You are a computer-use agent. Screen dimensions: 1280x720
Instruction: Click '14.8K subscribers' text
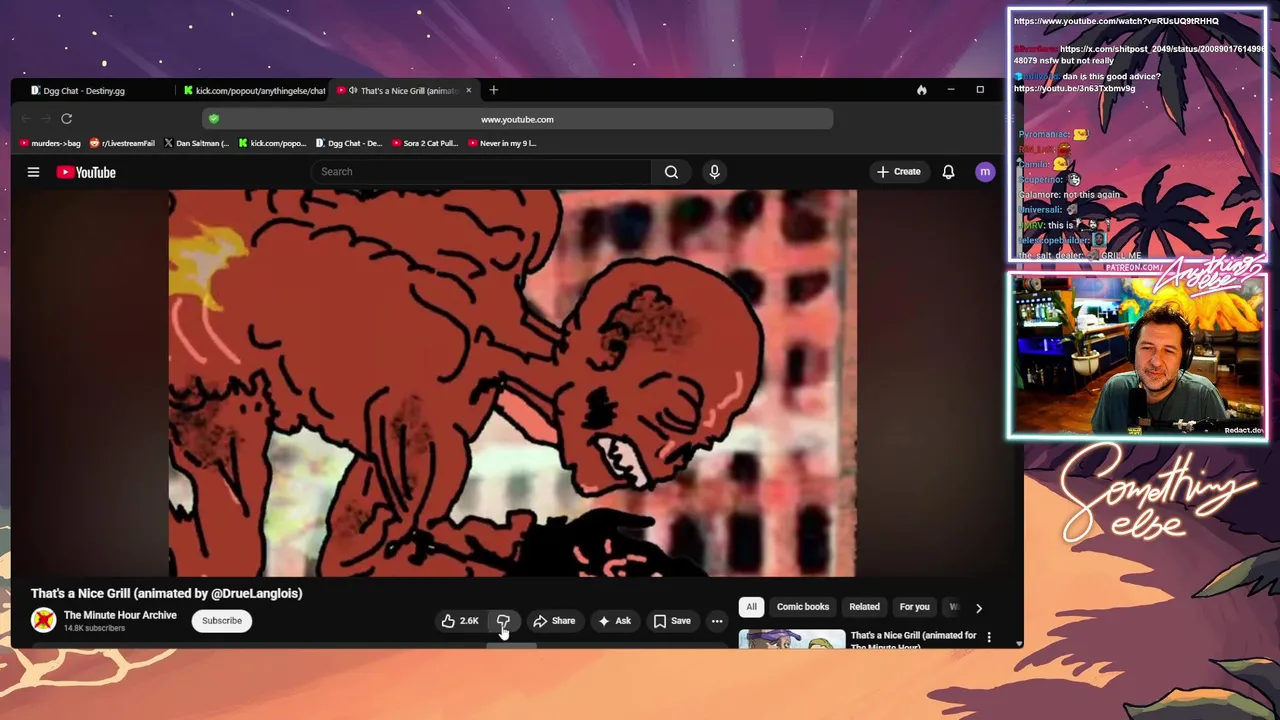tap(94, 628)
